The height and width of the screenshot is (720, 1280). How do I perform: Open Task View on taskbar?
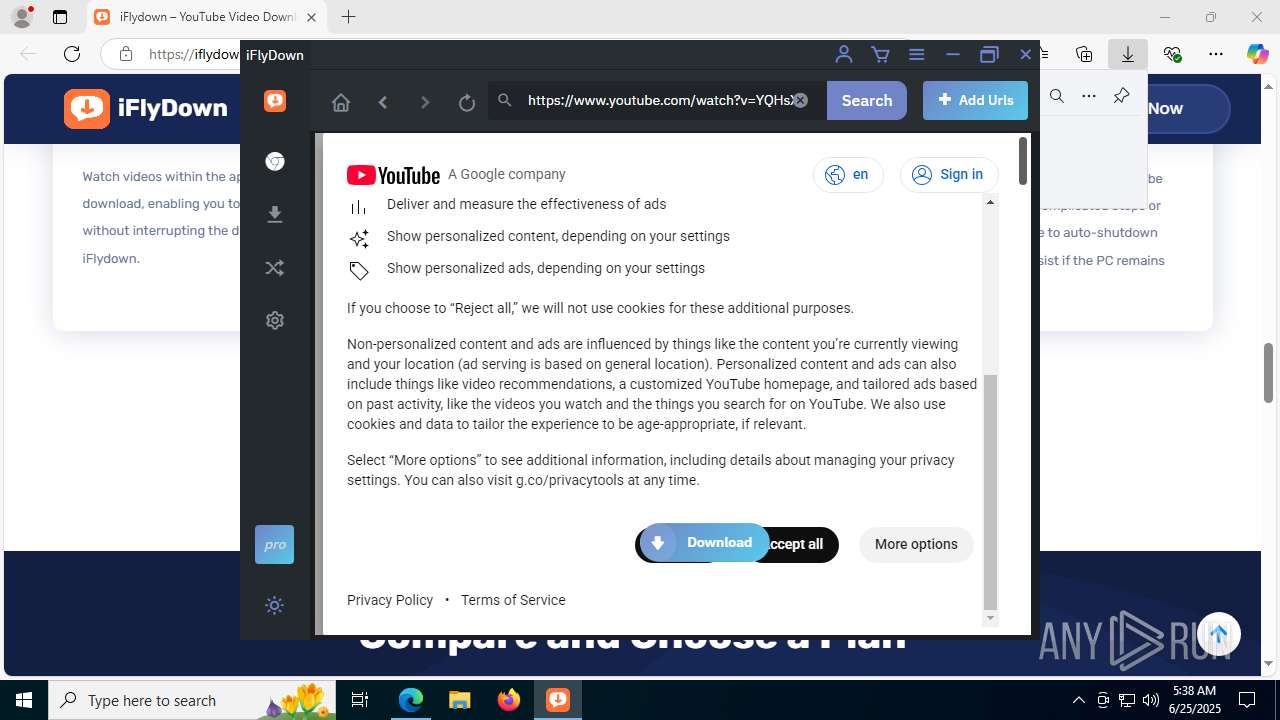[361, 700]
